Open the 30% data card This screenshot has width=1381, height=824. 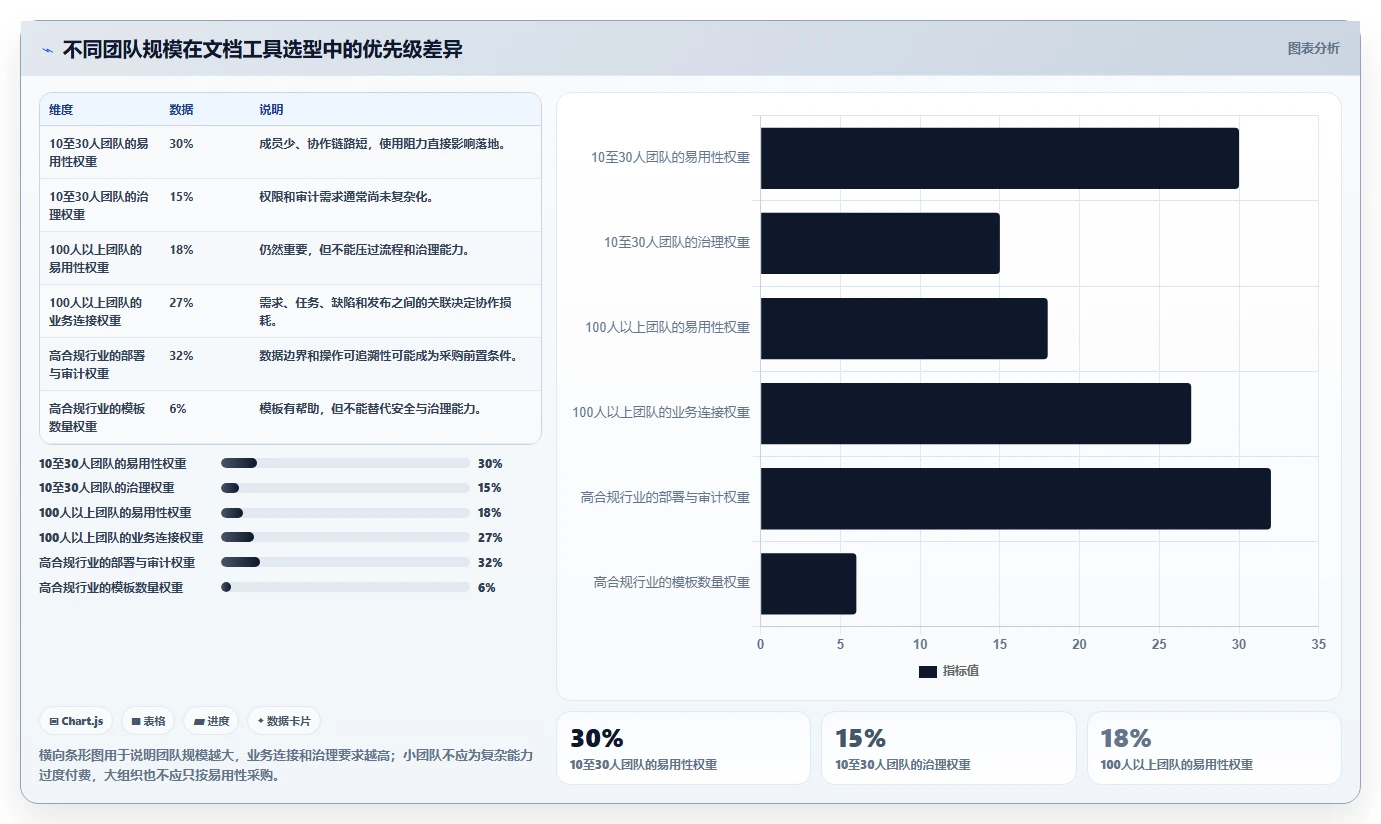[x=683, y=748]
